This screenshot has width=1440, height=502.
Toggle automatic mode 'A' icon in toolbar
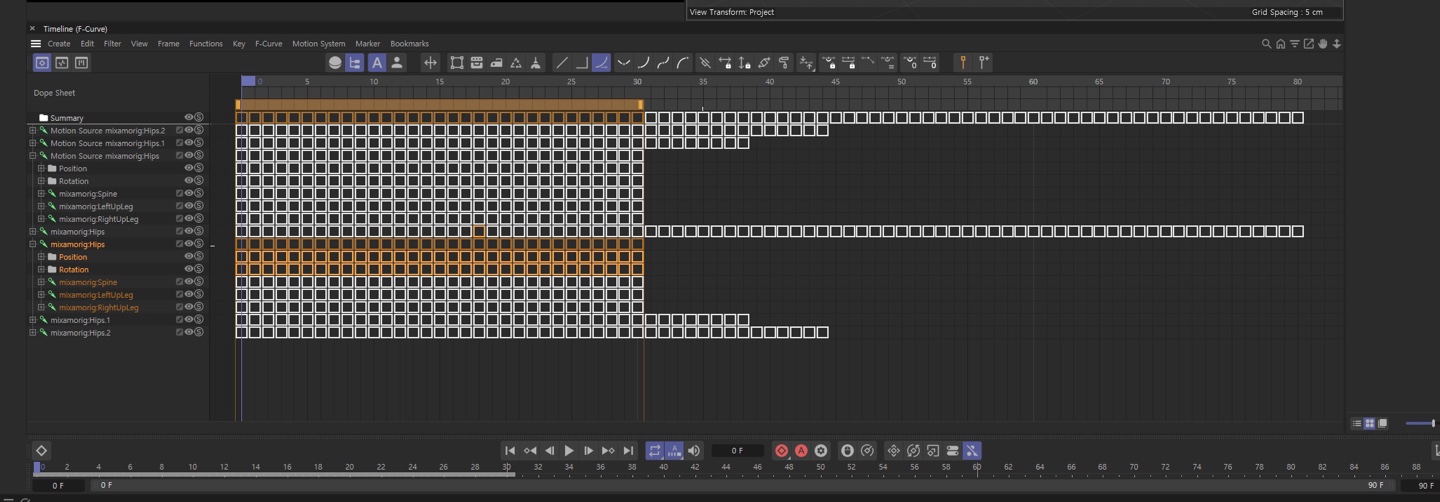377,63
